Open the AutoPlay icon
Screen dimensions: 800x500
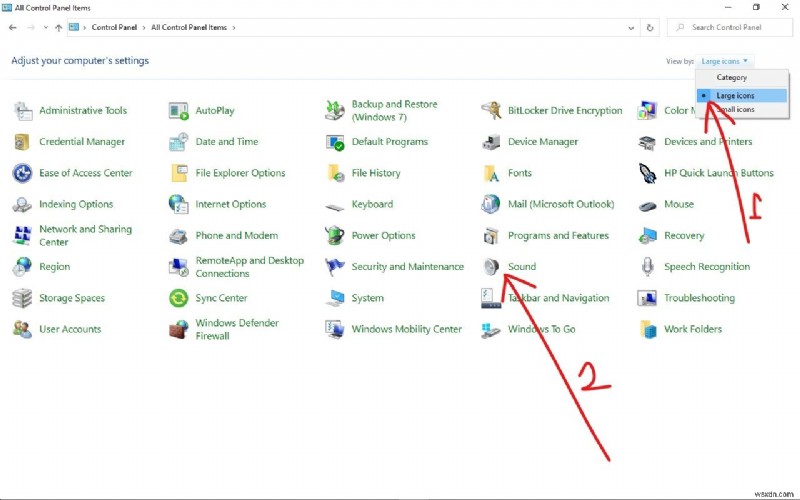tap(179, 111)
